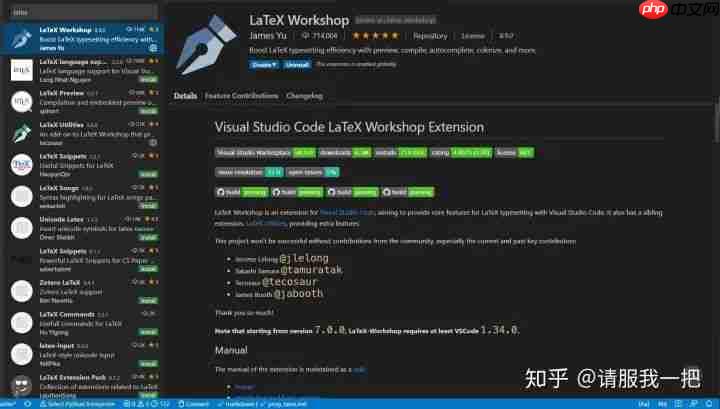Install the Zotero LaTeX extension
Image resolution: width=720 pixels, height=409 pixels.
pyautogui.click(x=148, y=300)
